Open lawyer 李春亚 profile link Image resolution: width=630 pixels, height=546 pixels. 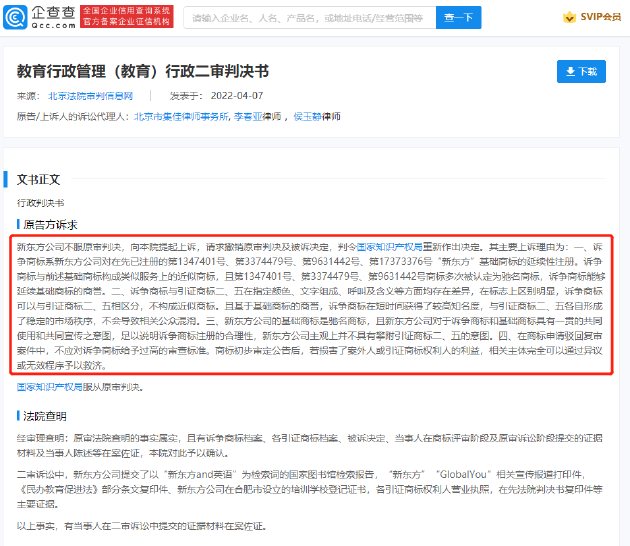click(x=248, y=117)
